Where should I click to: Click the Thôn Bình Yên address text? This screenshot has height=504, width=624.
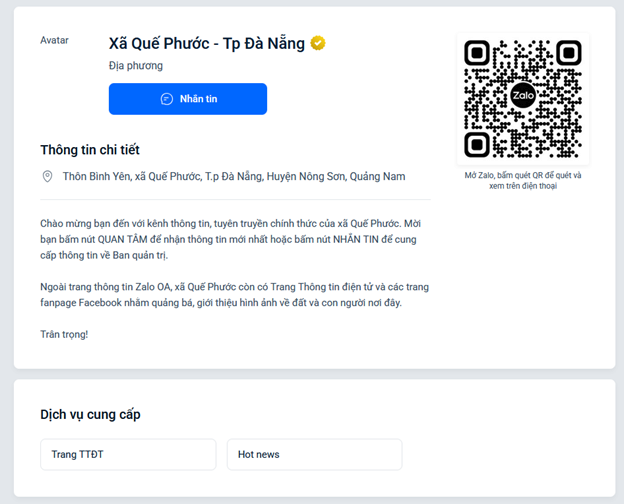point(234,176)
